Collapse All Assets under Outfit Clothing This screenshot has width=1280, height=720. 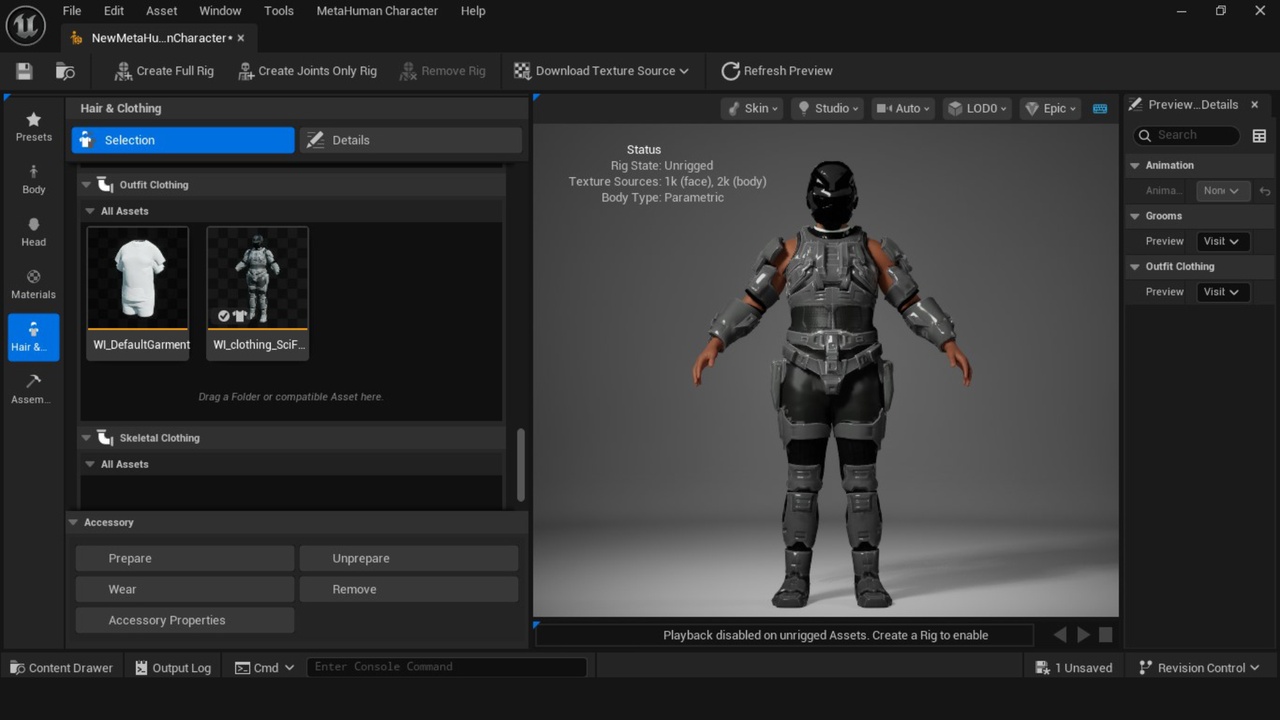click(89, 211)
